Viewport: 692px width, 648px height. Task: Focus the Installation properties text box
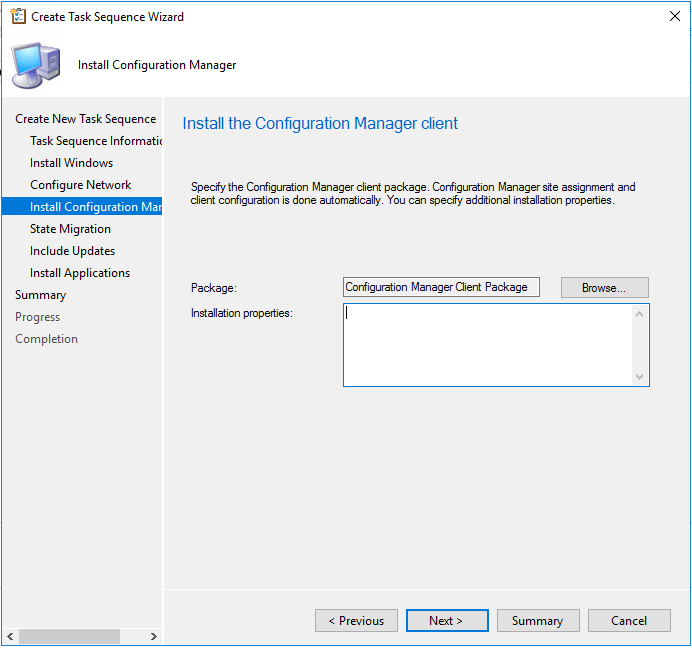point(488,345)
